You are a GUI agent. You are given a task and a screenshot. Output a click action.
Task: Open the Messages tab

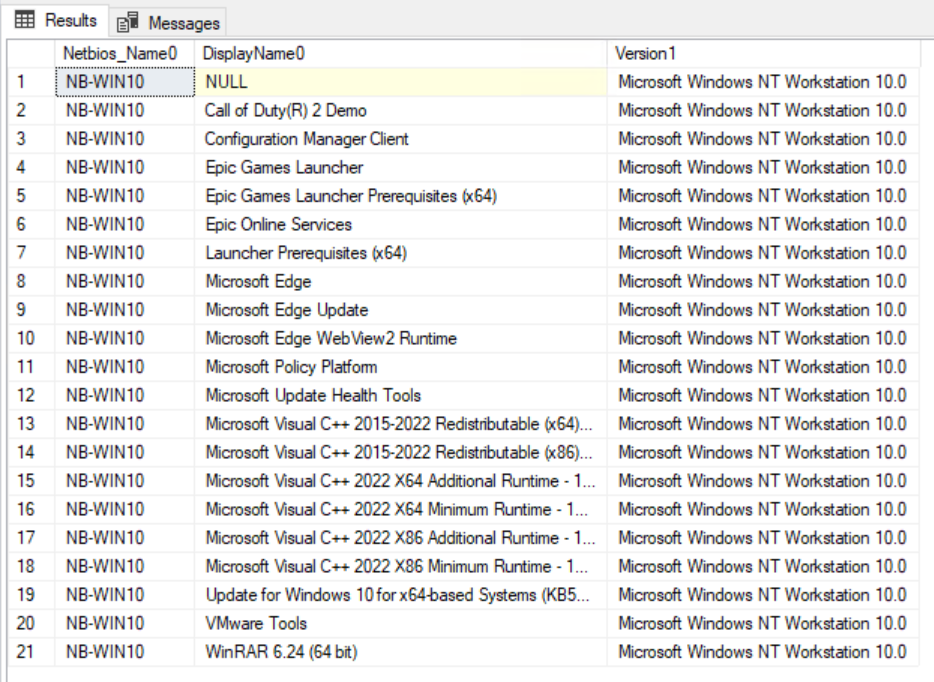(x=168, y=23)
